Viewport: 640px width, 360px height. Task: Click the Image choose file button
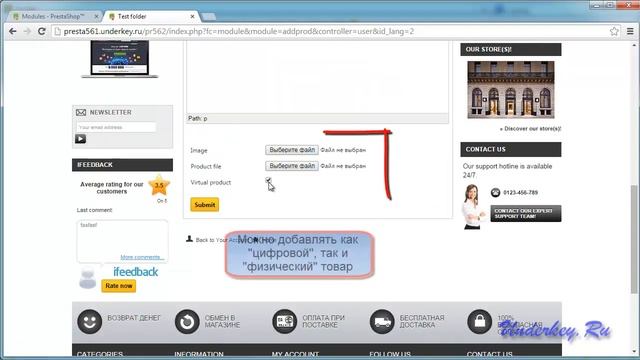292,150
